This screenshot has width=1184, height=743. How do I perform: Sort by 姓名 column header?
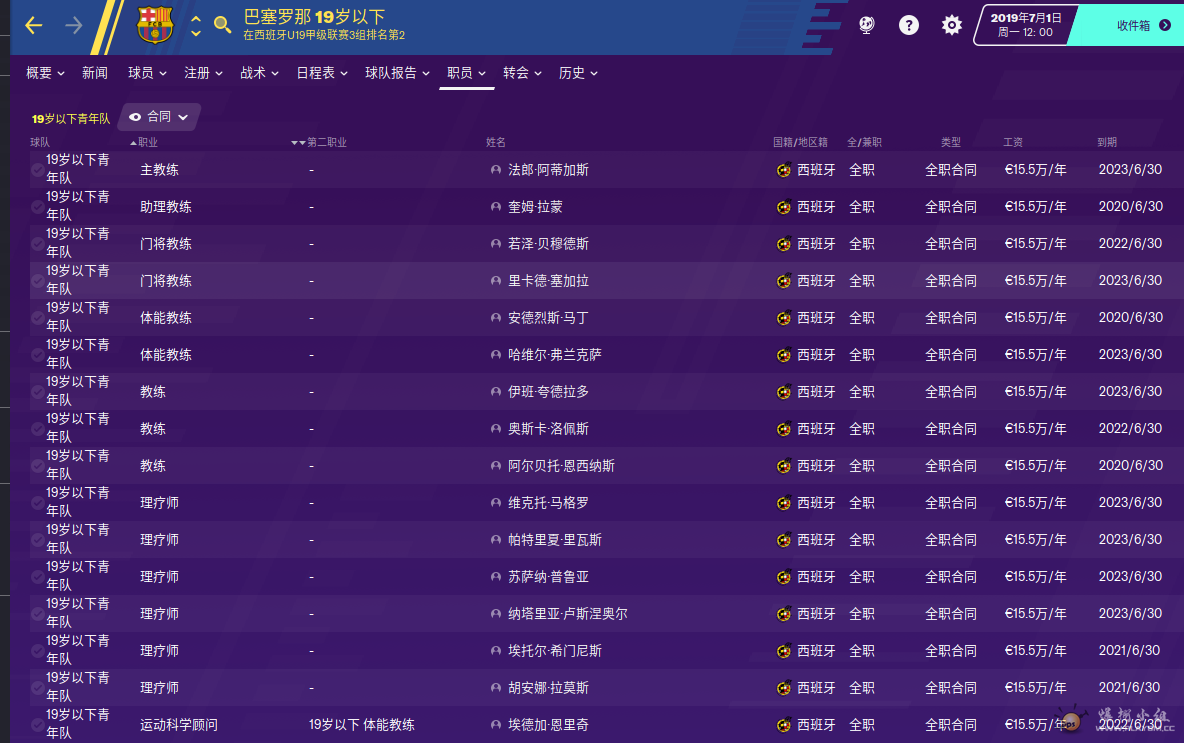(x=495, y=142)
